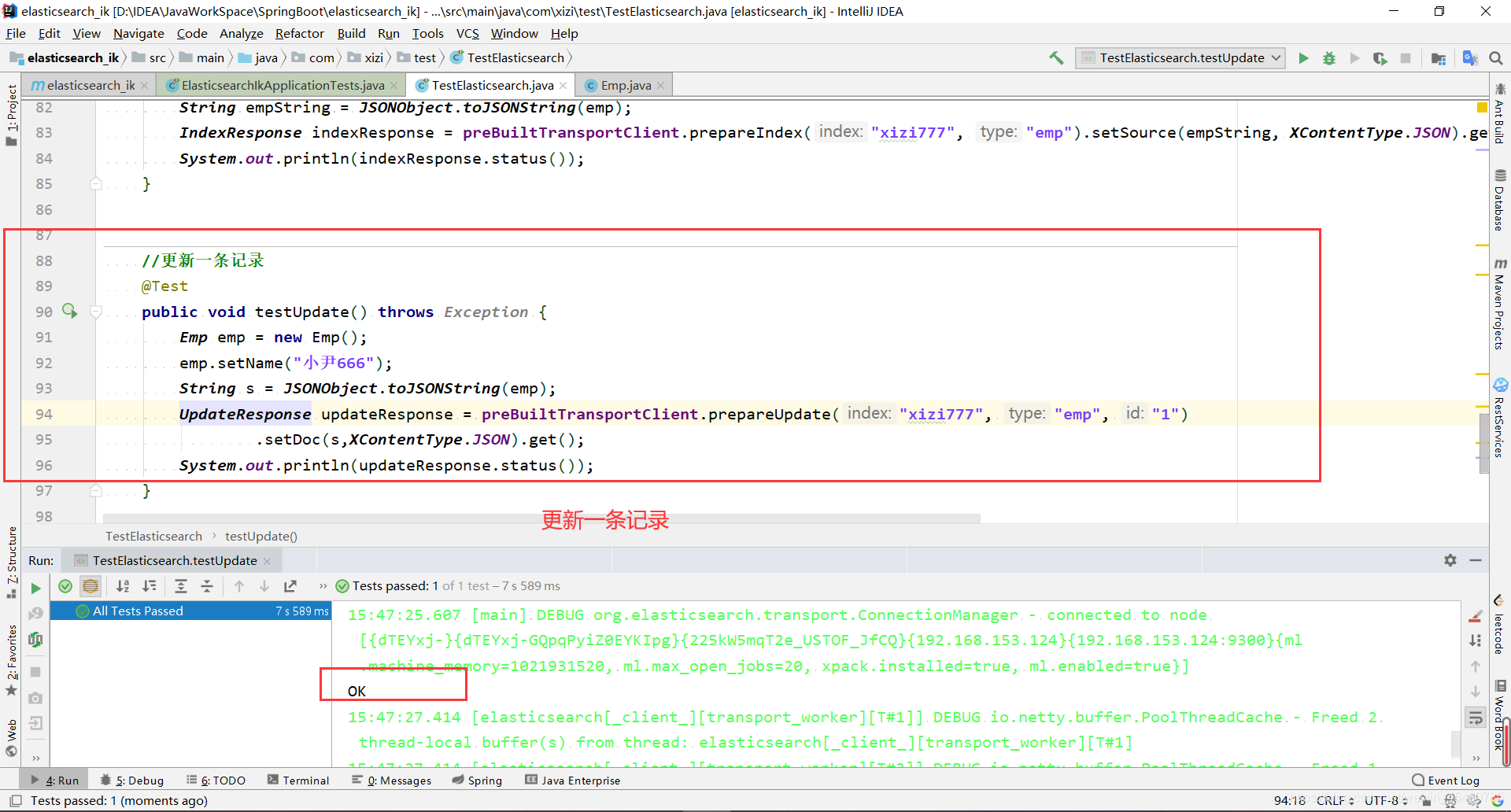Export test results icon
Viewport: 1511px width, 812px height.
[x=290, y=586]
